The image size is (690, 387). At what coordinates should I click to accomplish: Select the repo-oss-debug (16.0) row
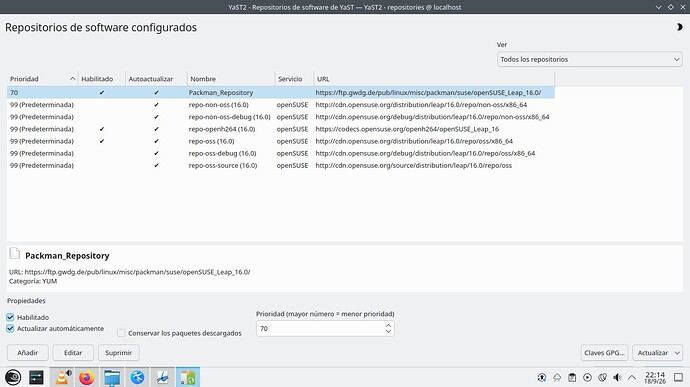tap(281, 153)
